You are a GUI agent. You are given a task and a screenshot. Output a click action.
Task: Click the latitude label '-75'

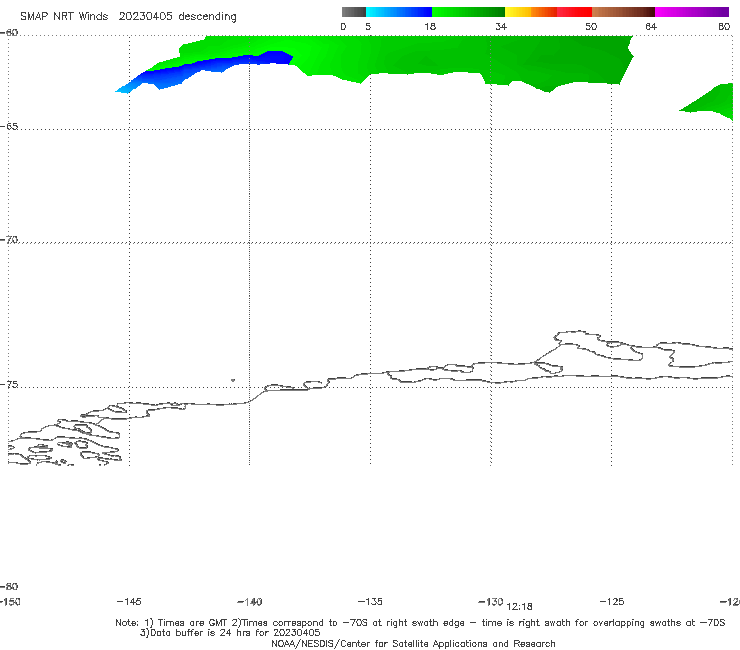click(x=9, y=385)
